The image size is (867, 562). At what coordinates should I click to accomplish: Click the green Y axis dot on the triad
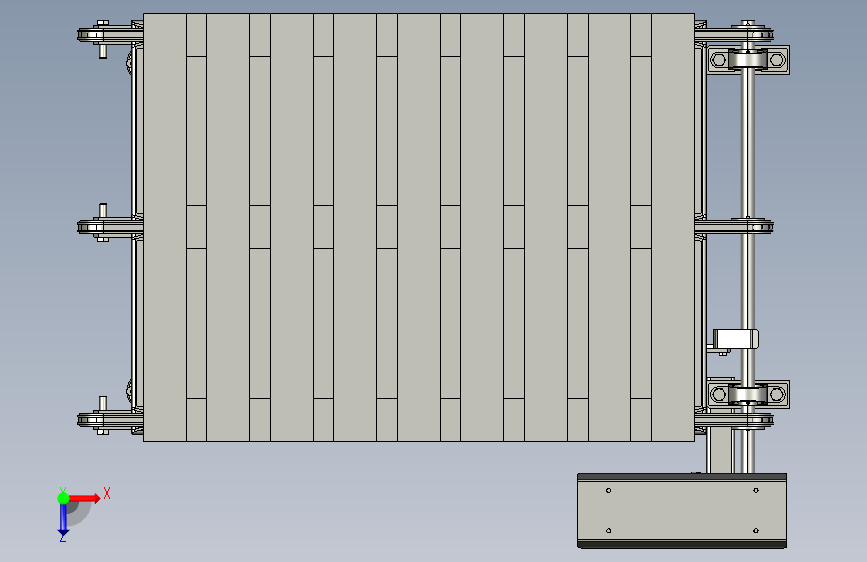[63, 498]
